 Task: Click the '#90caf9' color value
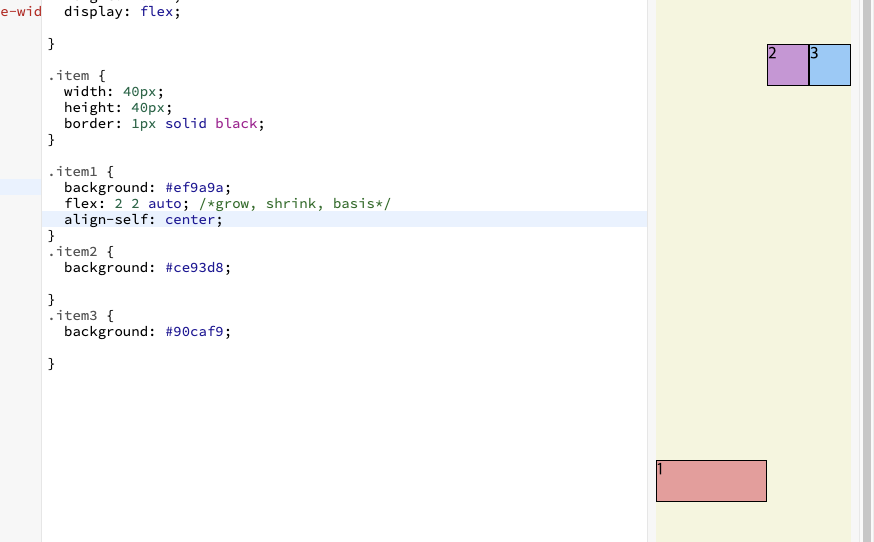click(x=194, y=332)
